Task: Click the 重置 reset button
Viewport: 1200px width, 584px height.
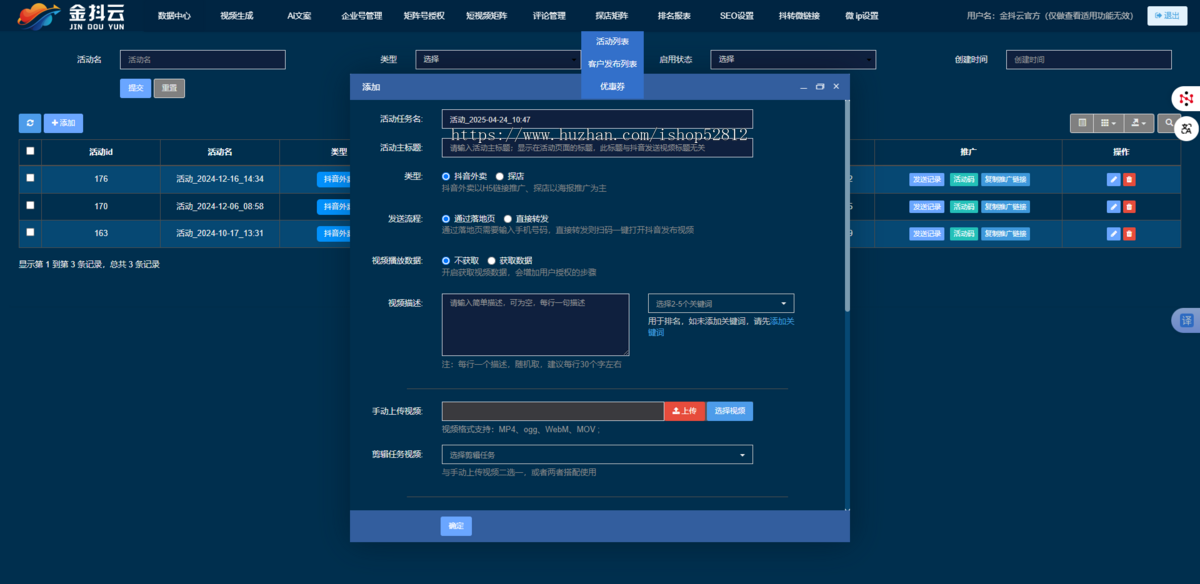Action: (x=169, y=88)
